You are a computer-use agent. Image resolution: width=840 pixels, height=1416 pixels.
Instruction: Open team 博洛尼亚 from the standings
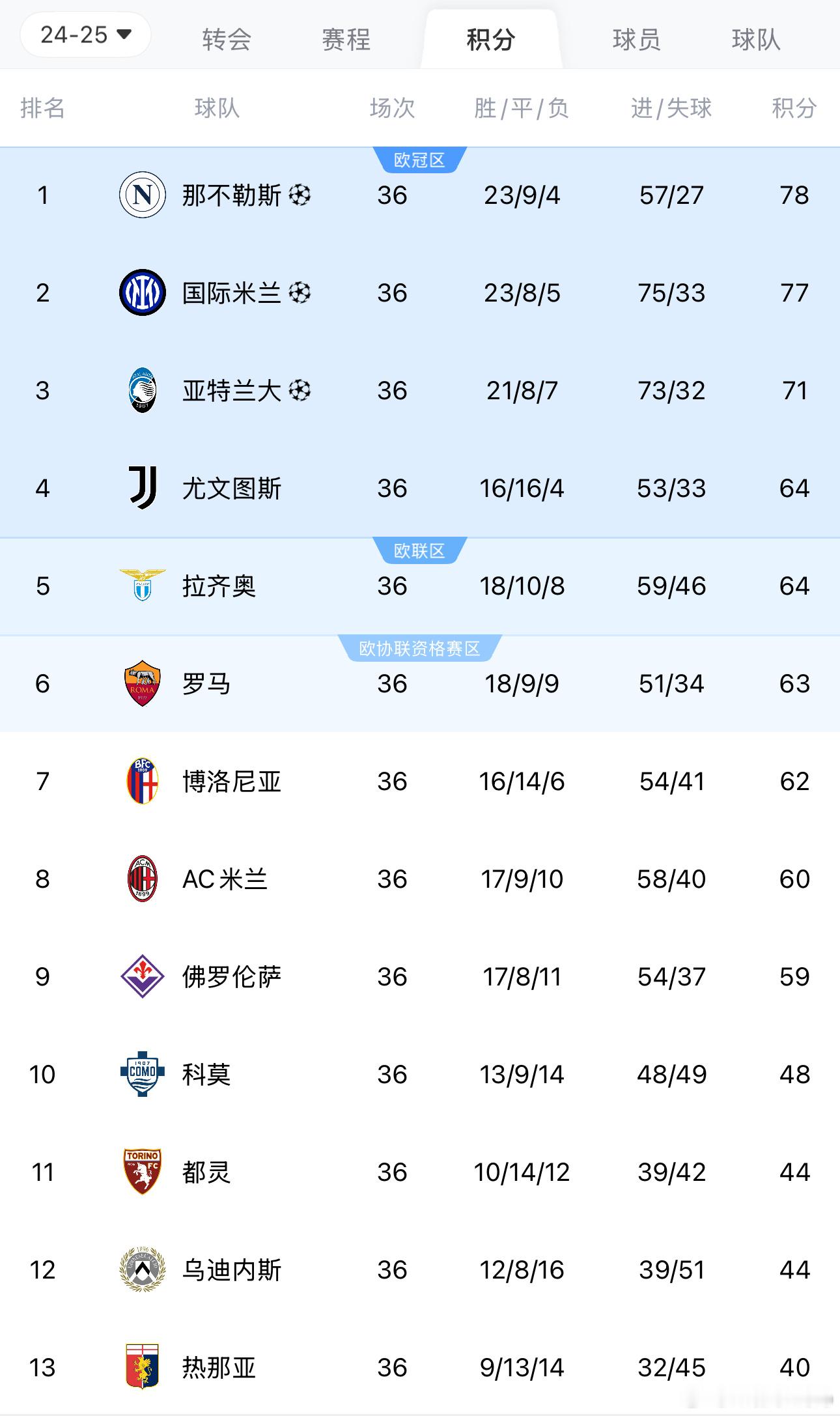point(420,781)
